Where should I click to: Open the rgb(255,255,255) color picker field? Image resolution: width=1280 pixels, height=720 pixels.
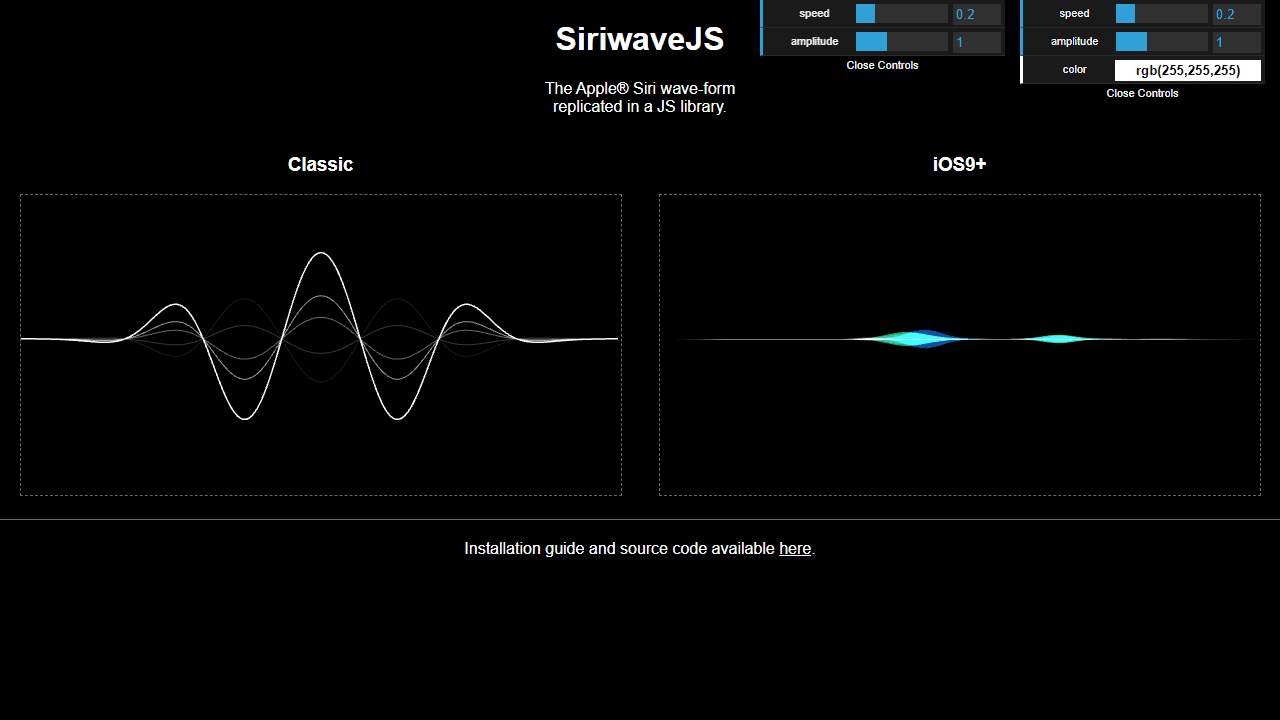1188,70
